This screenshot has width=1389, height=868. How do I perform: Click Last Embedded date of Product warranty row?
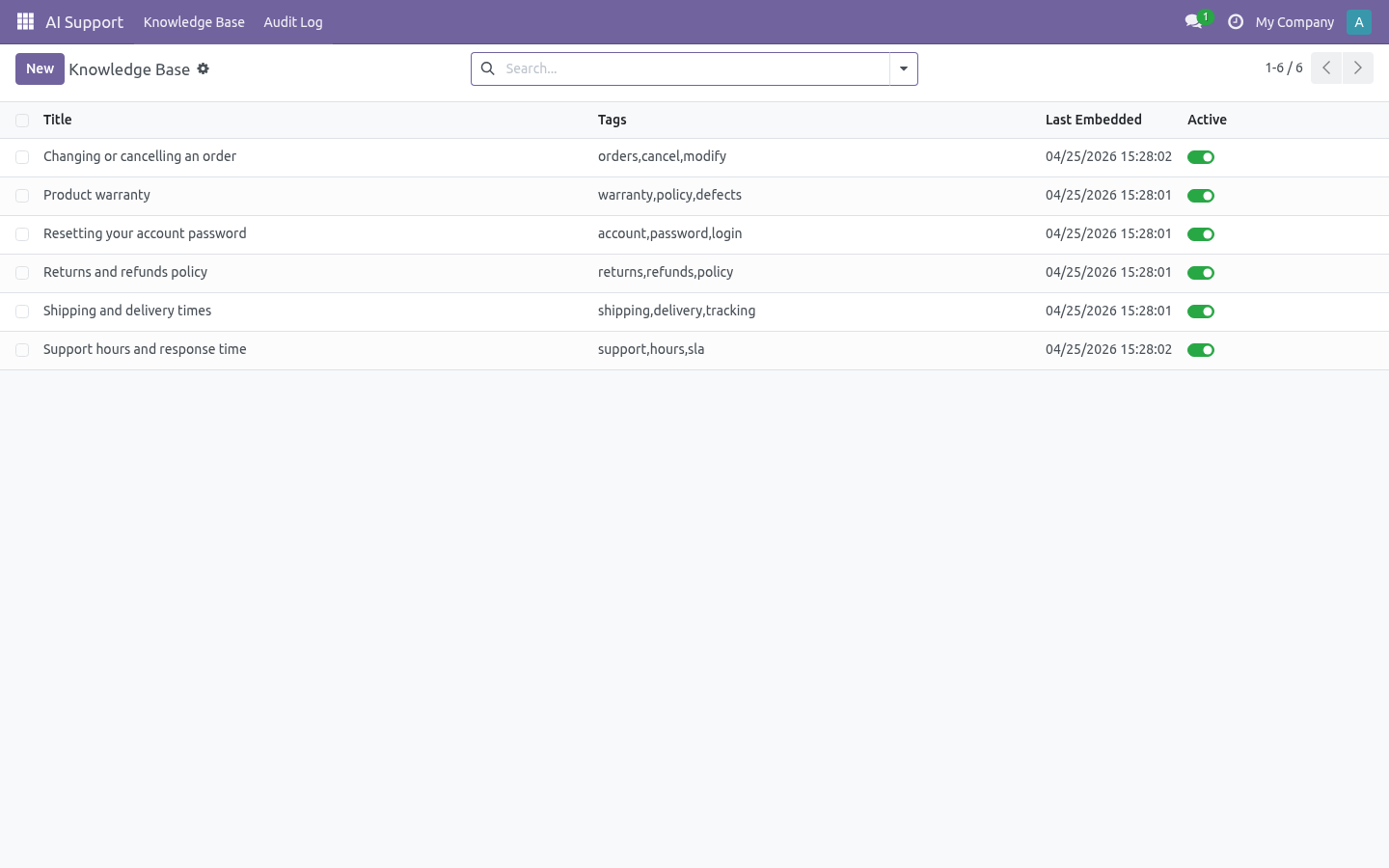[1108, 195]
